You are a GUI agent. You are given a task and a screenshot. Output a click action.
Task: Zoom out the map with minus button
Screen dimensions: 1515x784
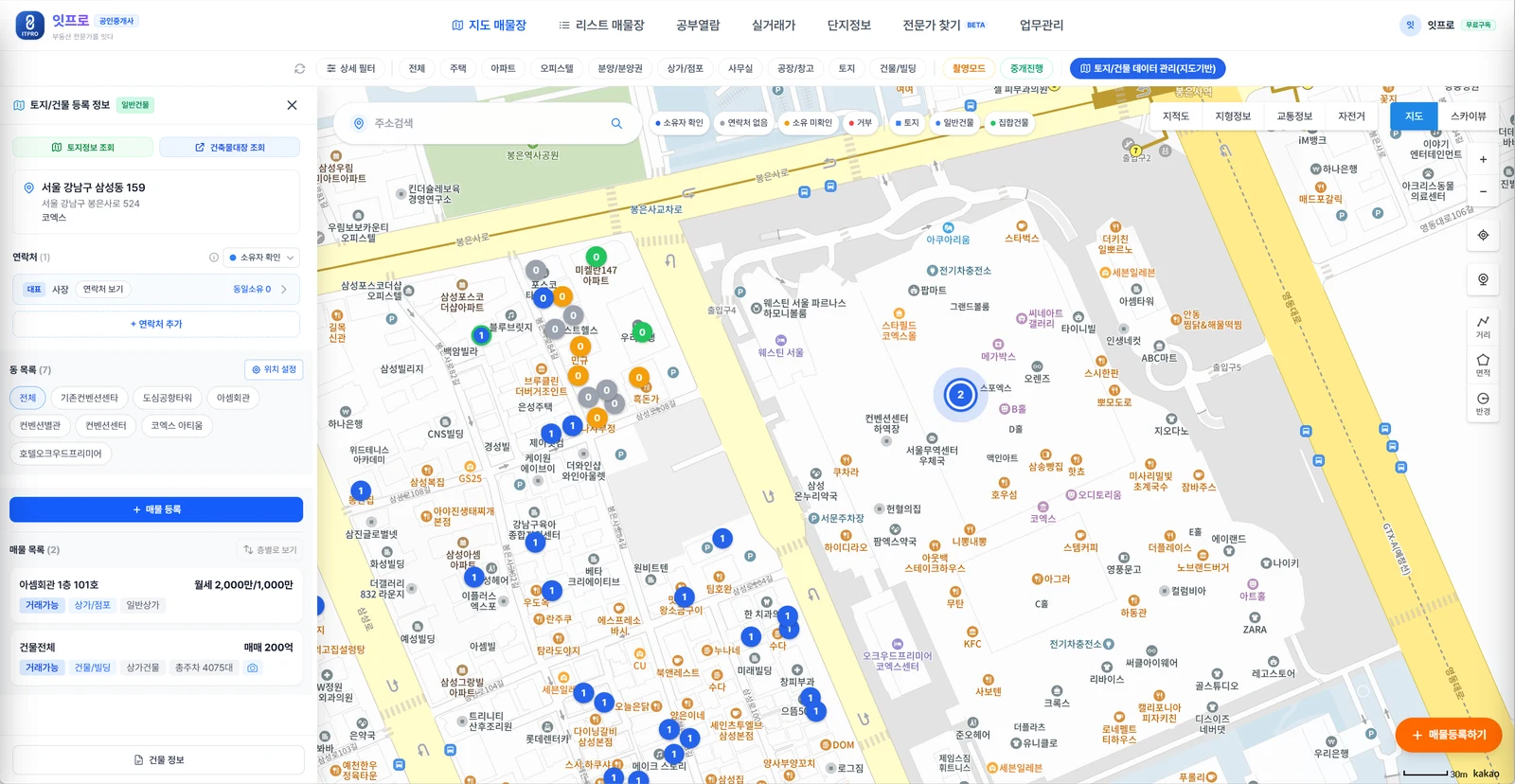click(1483, 191)
